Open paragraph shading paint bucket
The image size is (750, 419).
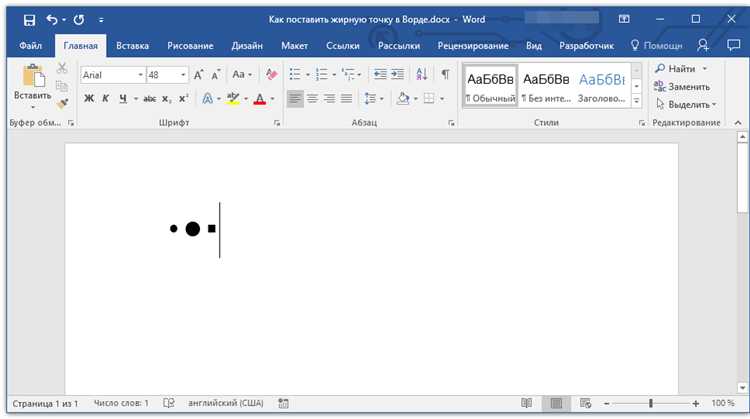(x=403, y=99)
